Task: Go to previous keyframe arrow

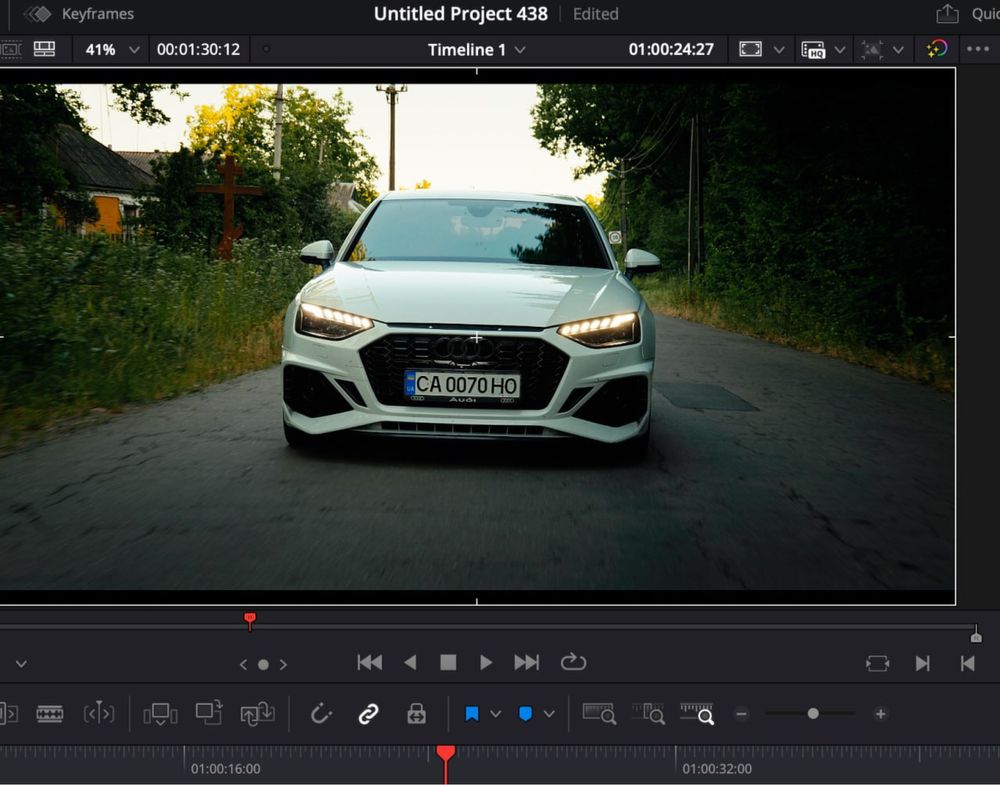Action: [243, 664]
